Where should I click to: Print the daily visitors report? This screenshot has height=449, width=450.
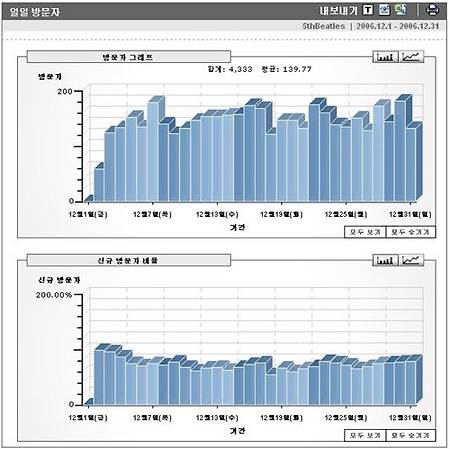(x=432, y=10)
